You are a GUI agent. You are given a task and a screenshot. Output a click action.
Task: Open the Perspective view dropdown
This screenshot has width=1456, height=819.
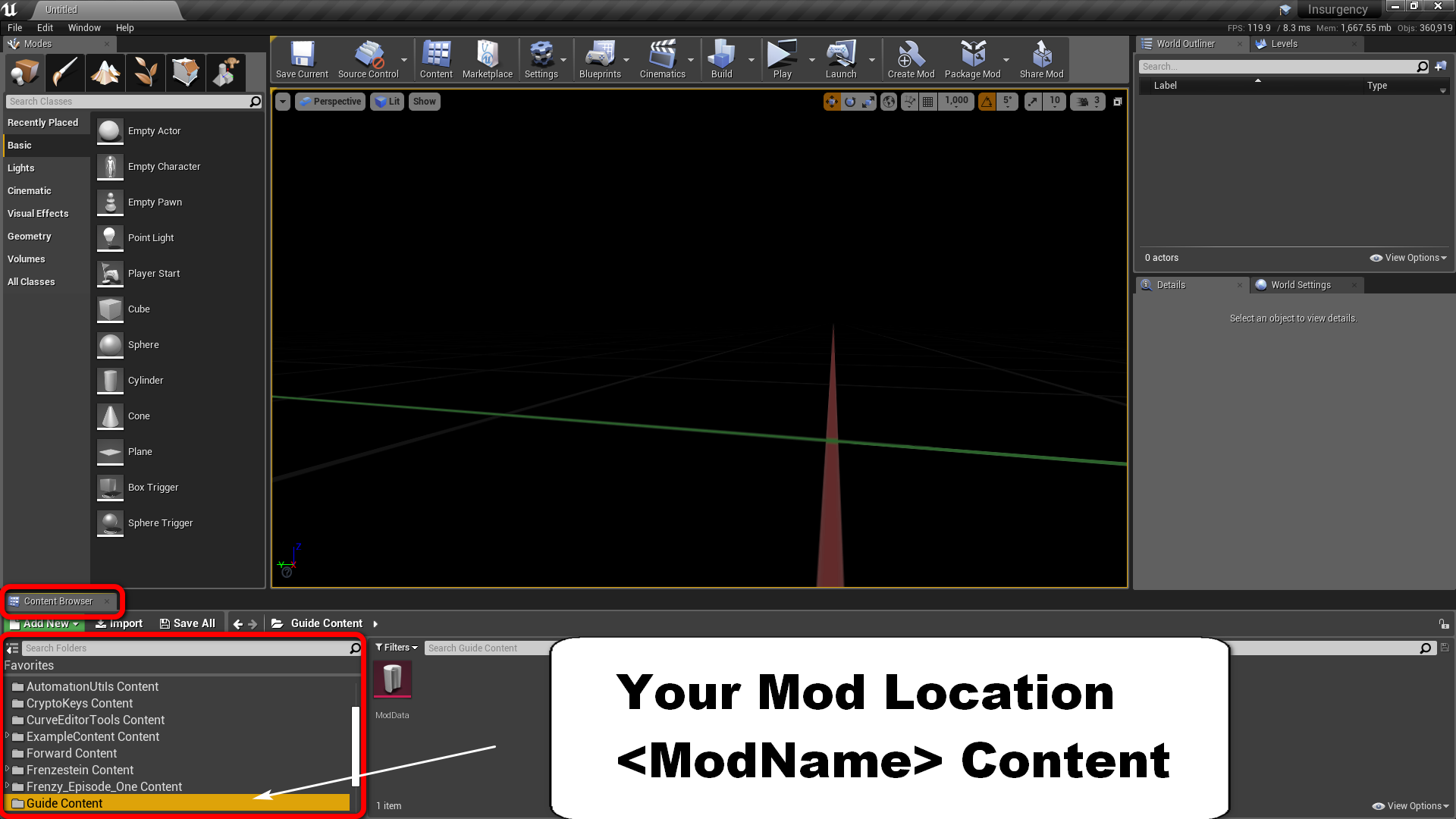(330, 102)
